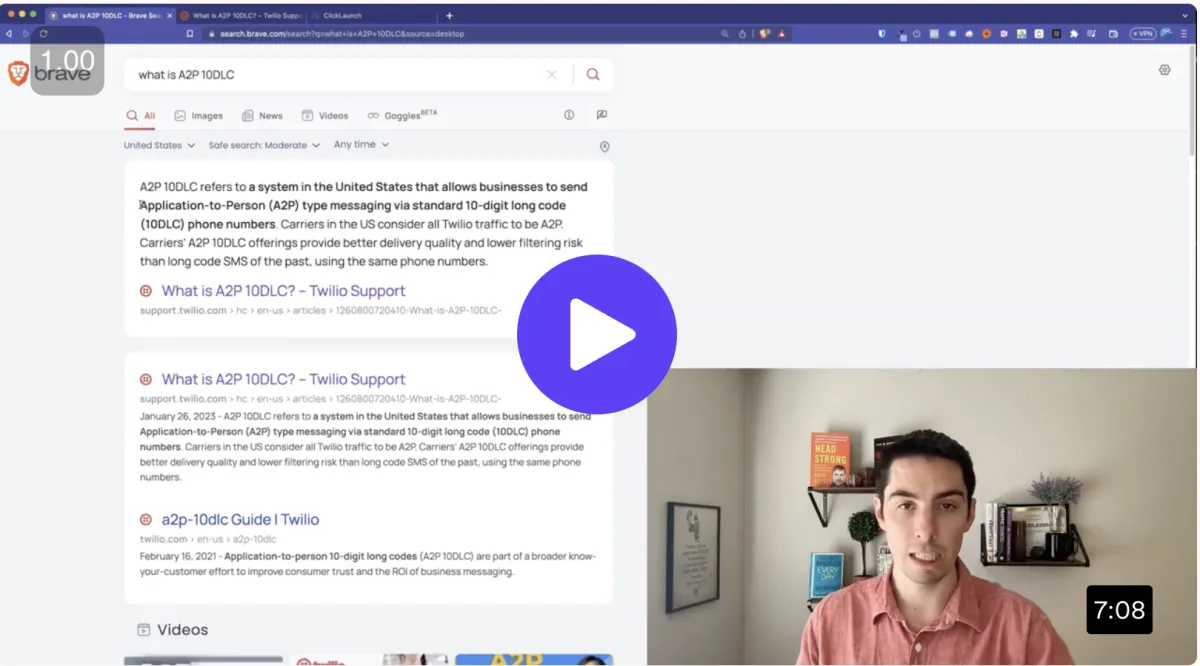Click the Brave wallet icon in the toolbar
This screenshot has width=1200, height=666.
1113,33
